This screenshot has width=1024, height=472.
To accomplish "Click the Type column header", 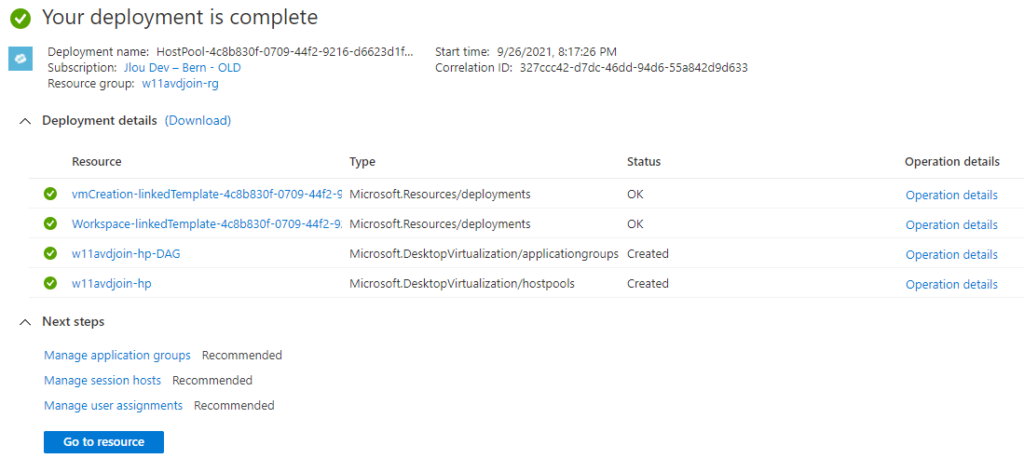I will pyautogui.click(x=362, y=162).
